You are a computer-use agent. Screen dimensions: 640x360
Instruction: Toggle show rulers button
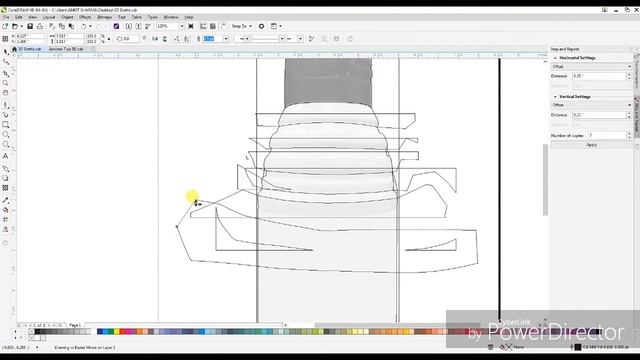[x=203, y=26]
